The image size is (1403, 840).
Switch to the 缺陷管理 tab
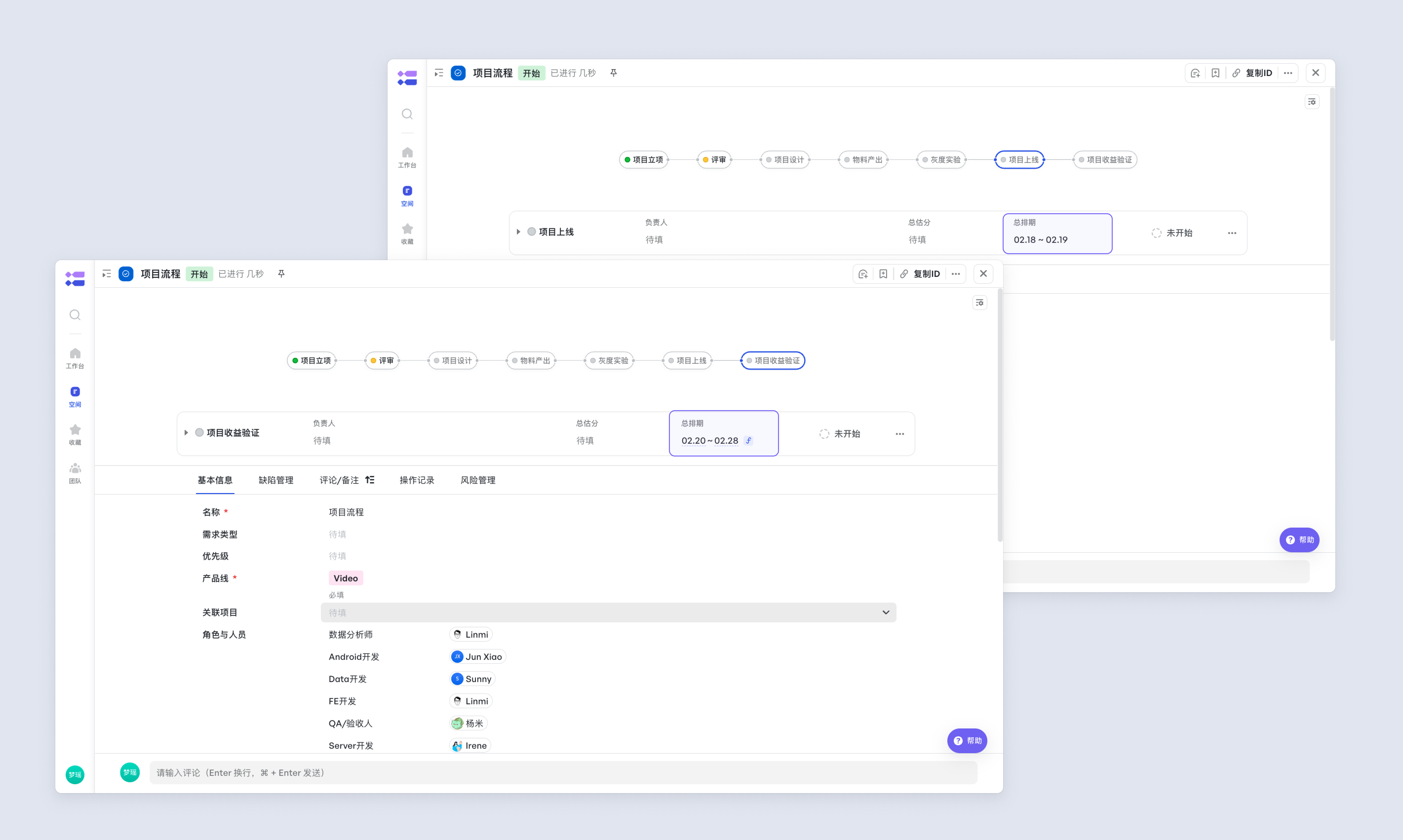pos(276,480)
